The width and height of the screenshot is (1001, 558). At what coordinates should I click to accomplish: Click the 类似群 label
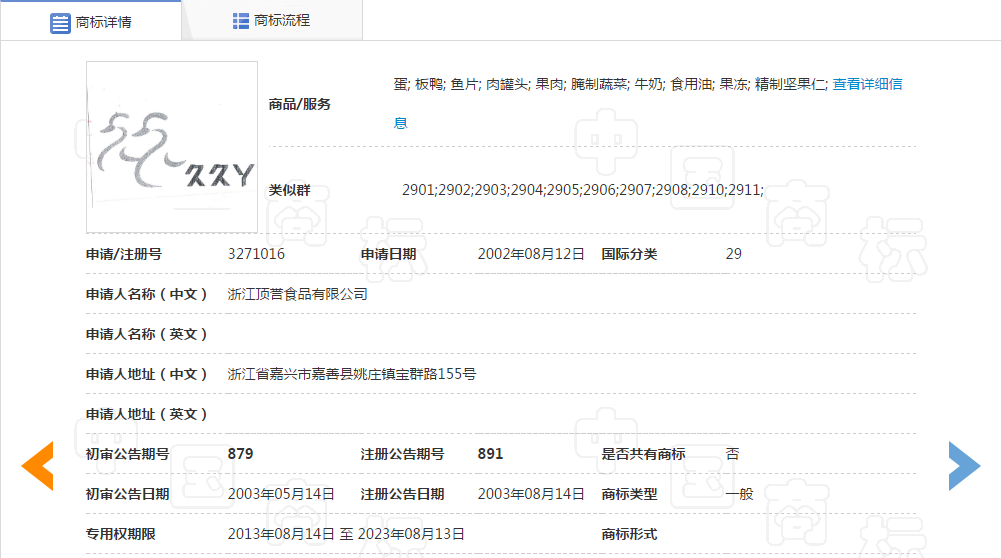click(289, 190)
